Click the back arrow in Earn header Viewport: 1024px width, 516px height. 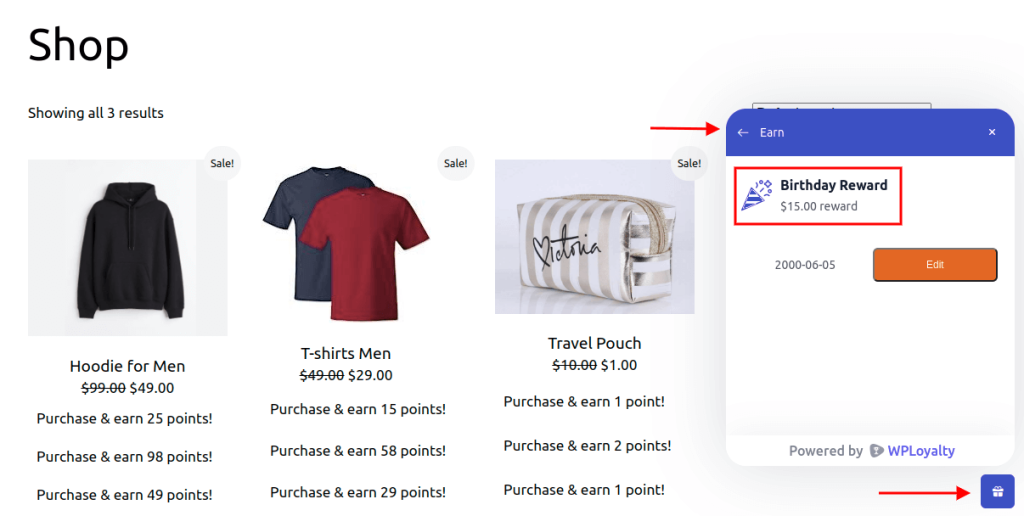(743, 133)
